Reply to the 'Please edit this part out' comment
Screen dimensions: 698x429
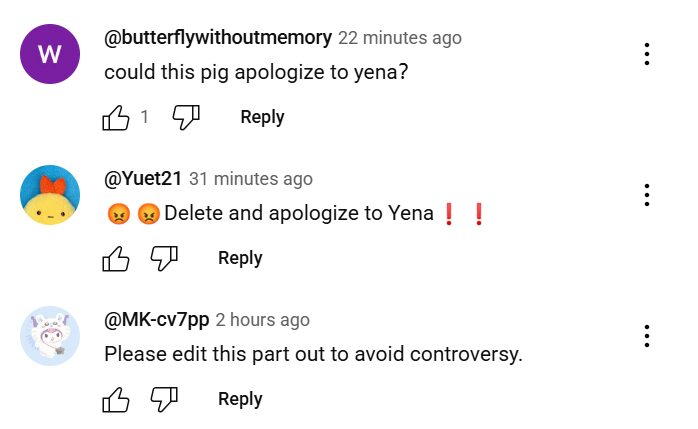click(240, 400)
